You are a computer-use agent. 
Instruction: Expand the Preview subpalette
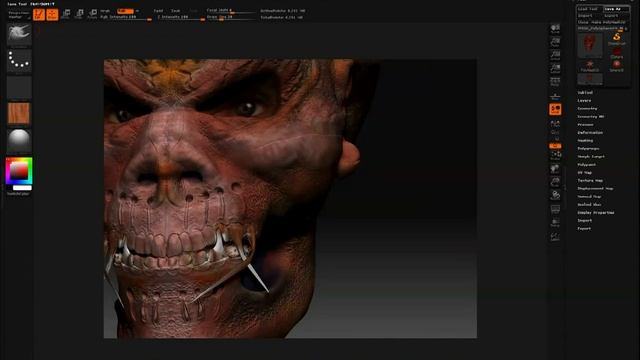click(585, 124)
